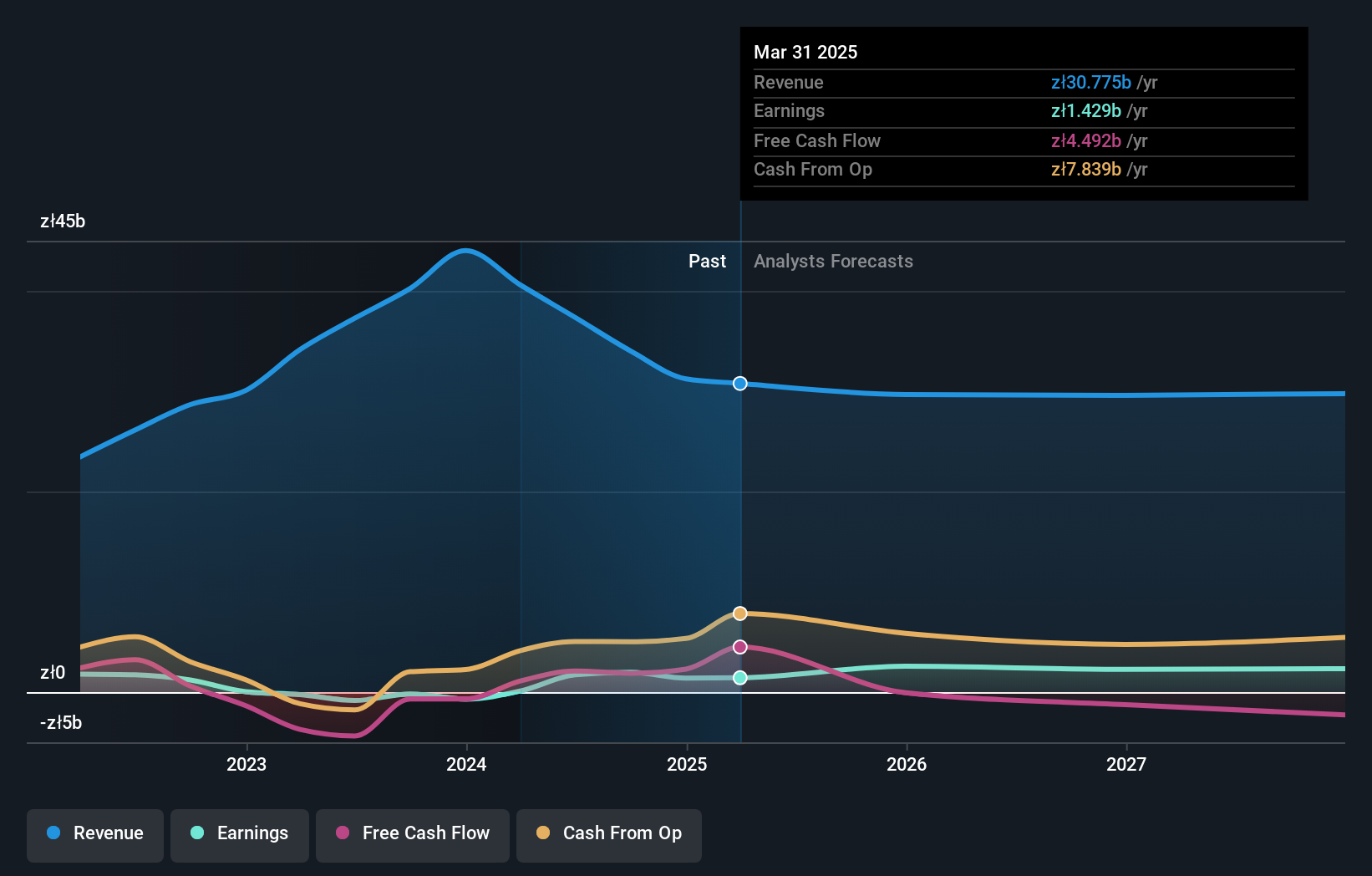Click the zł30.775b revenue value

click(1090, 82)
